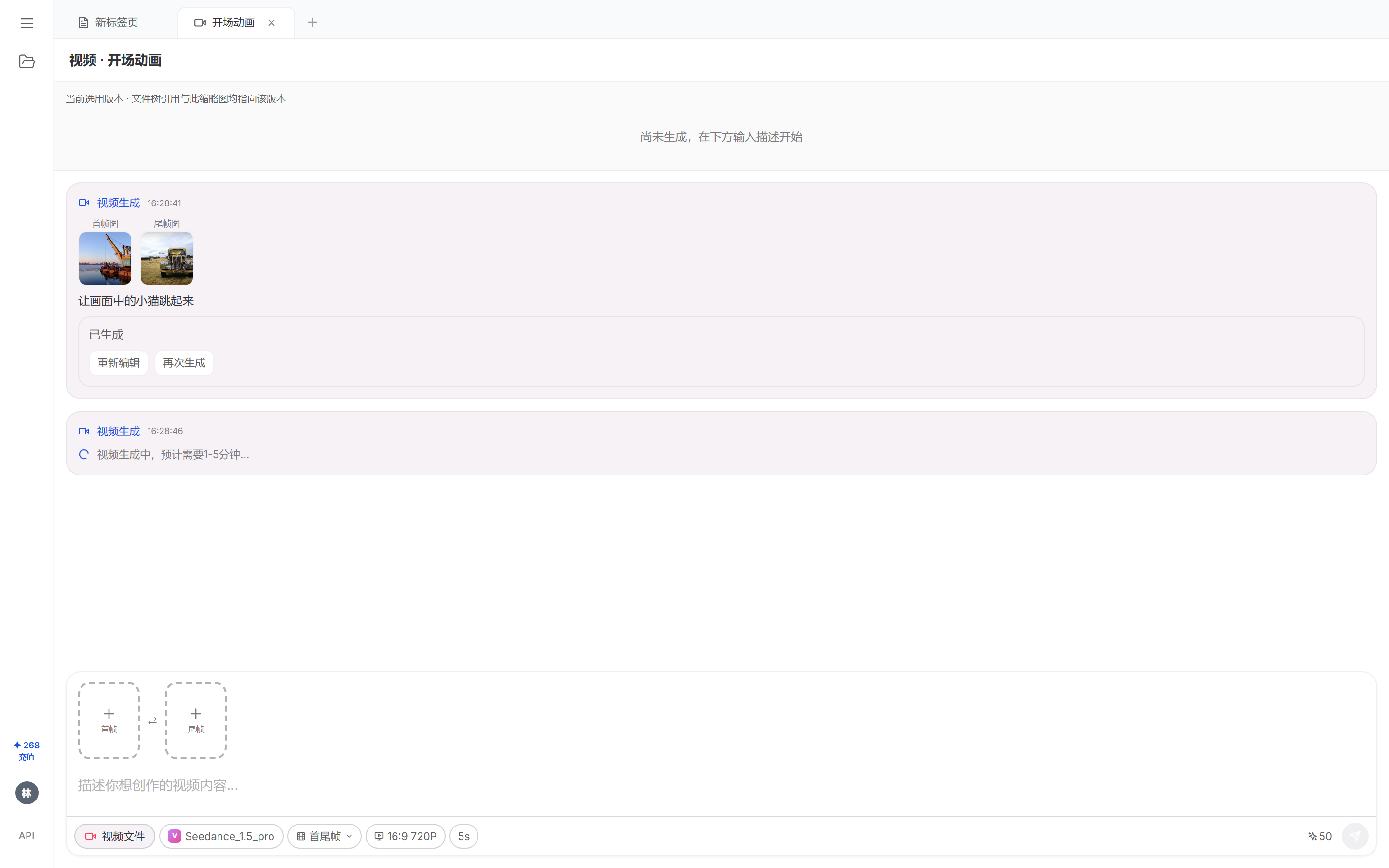Screen dimensions: 1389x868
Task: Click the send arrow button
Action: [1355, 836]
